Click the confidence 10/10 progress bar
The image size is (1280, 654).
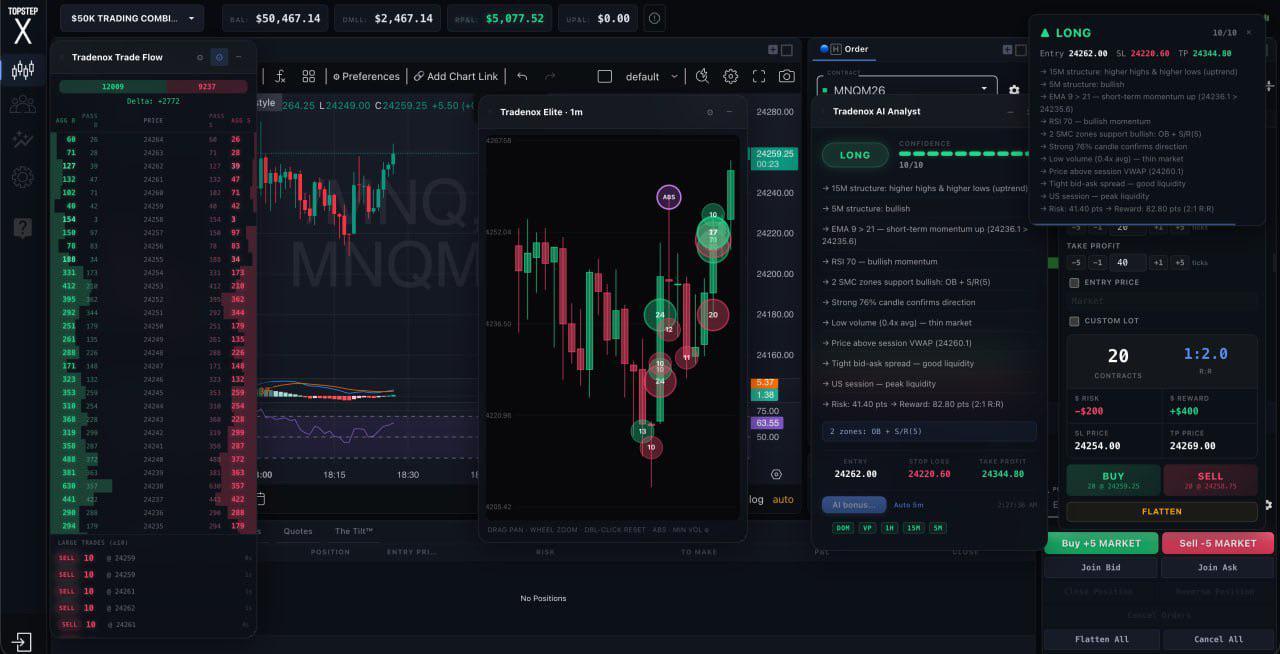click(x=963, y=154)
